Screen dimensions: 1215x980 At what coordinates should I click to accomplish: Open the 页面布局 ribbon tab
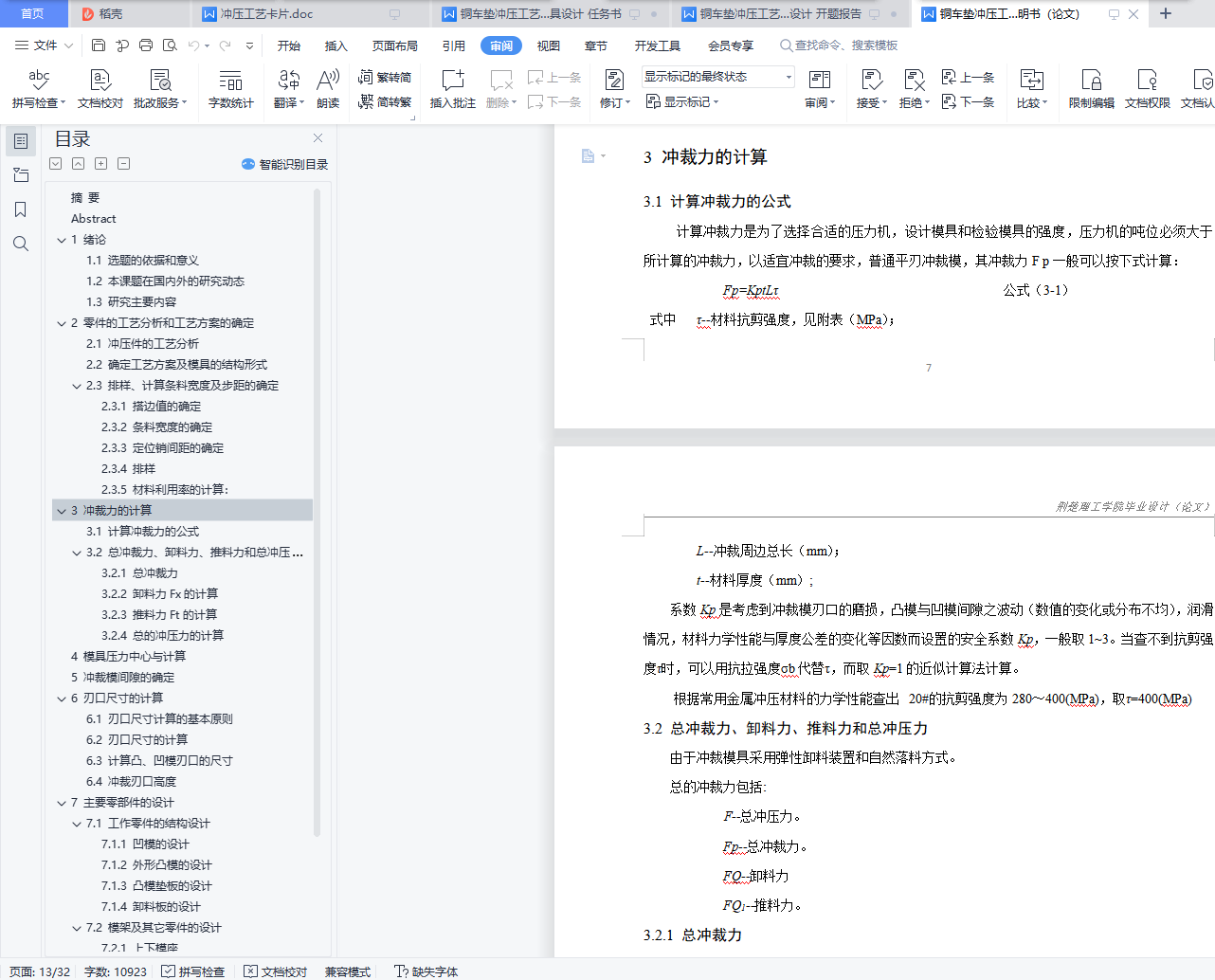(x=395, y=45)
